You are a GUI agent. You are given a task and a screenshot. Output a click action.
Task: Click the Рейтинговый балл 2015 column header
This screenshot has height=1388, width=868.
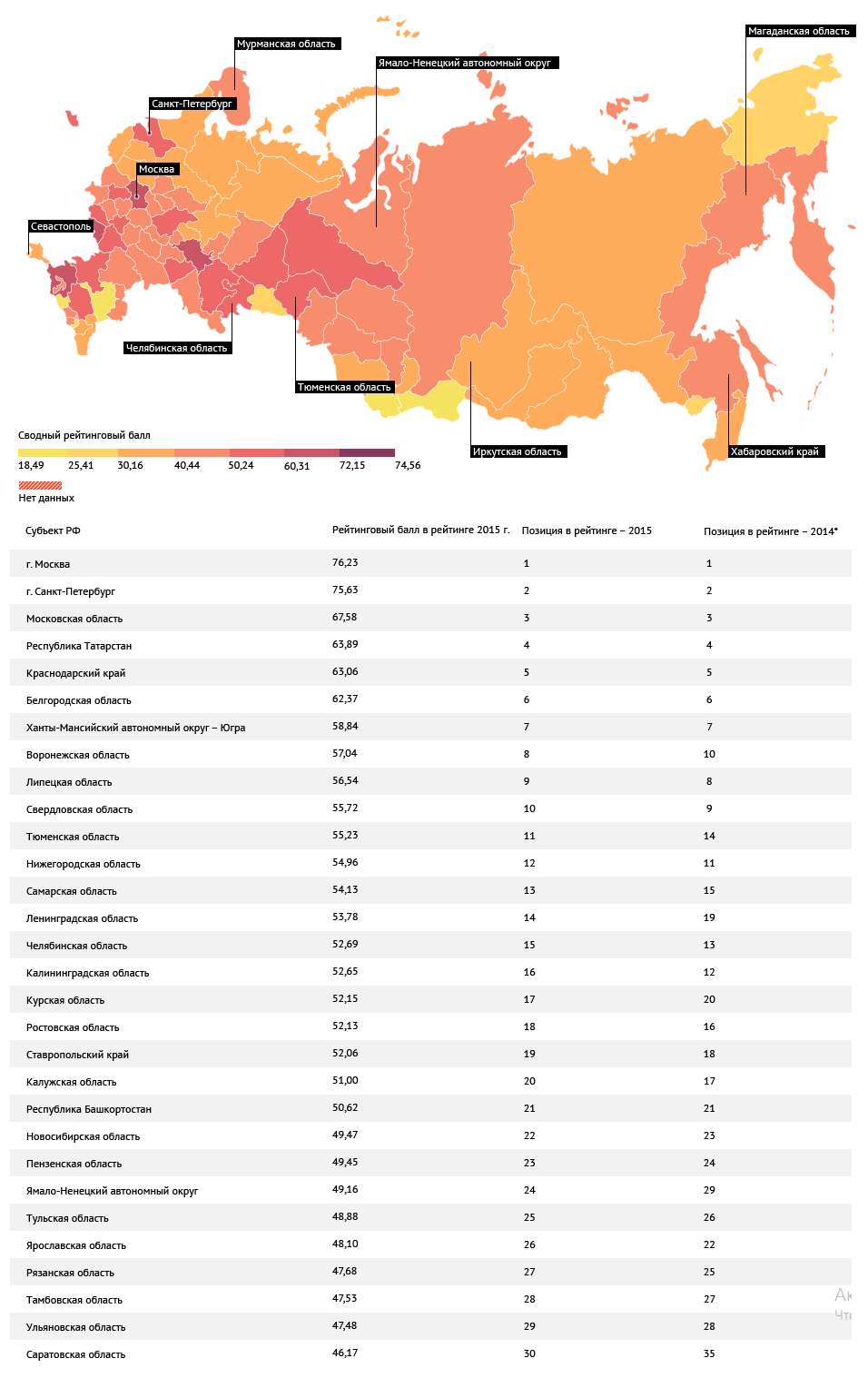click(420, 530)
